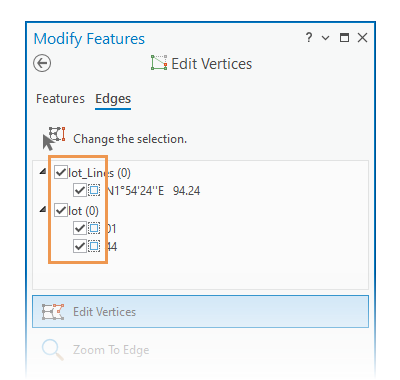Collapse the lot_Lines tree node
400x380 pixels.
(43, 172)
